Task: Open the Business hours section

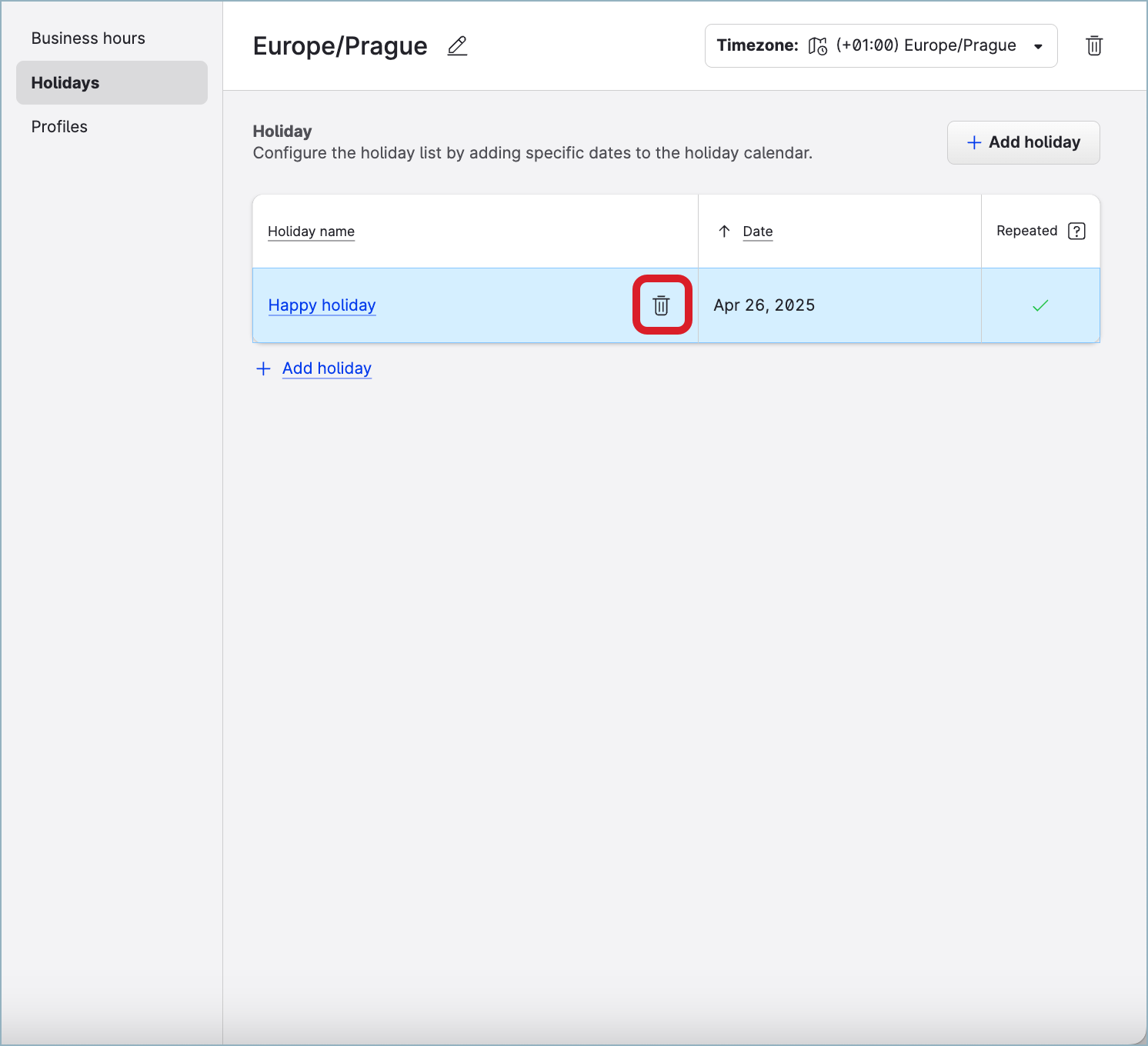Action: pyautogui.click(x=88, y=38)
